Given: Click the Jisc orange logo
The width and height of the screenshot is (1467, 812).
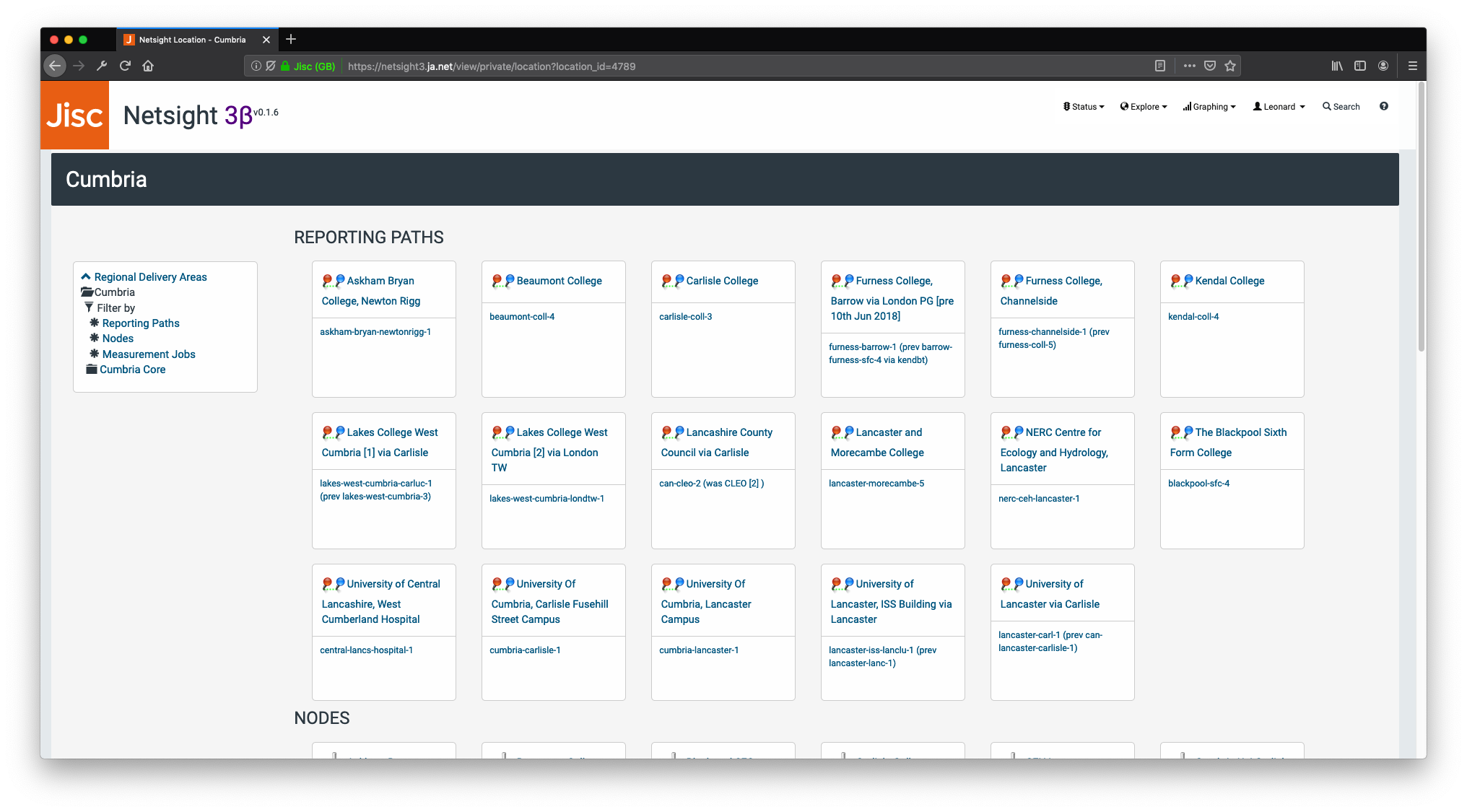Looking at the screenshot, I should click(74, 115).
